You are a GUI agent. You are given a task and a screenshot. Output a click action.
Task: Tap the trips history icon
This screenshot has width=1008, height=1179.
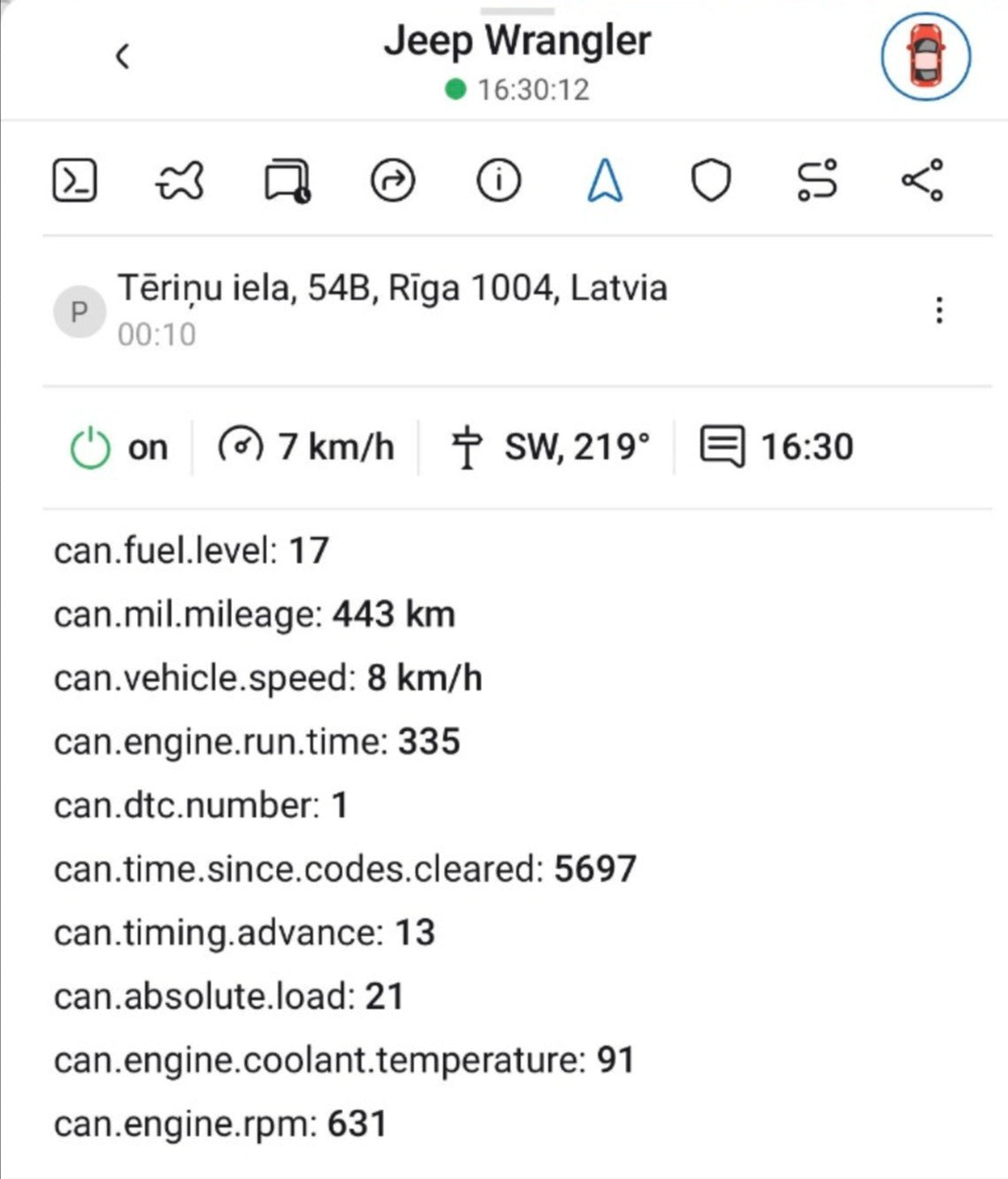[x=287, y=180]
